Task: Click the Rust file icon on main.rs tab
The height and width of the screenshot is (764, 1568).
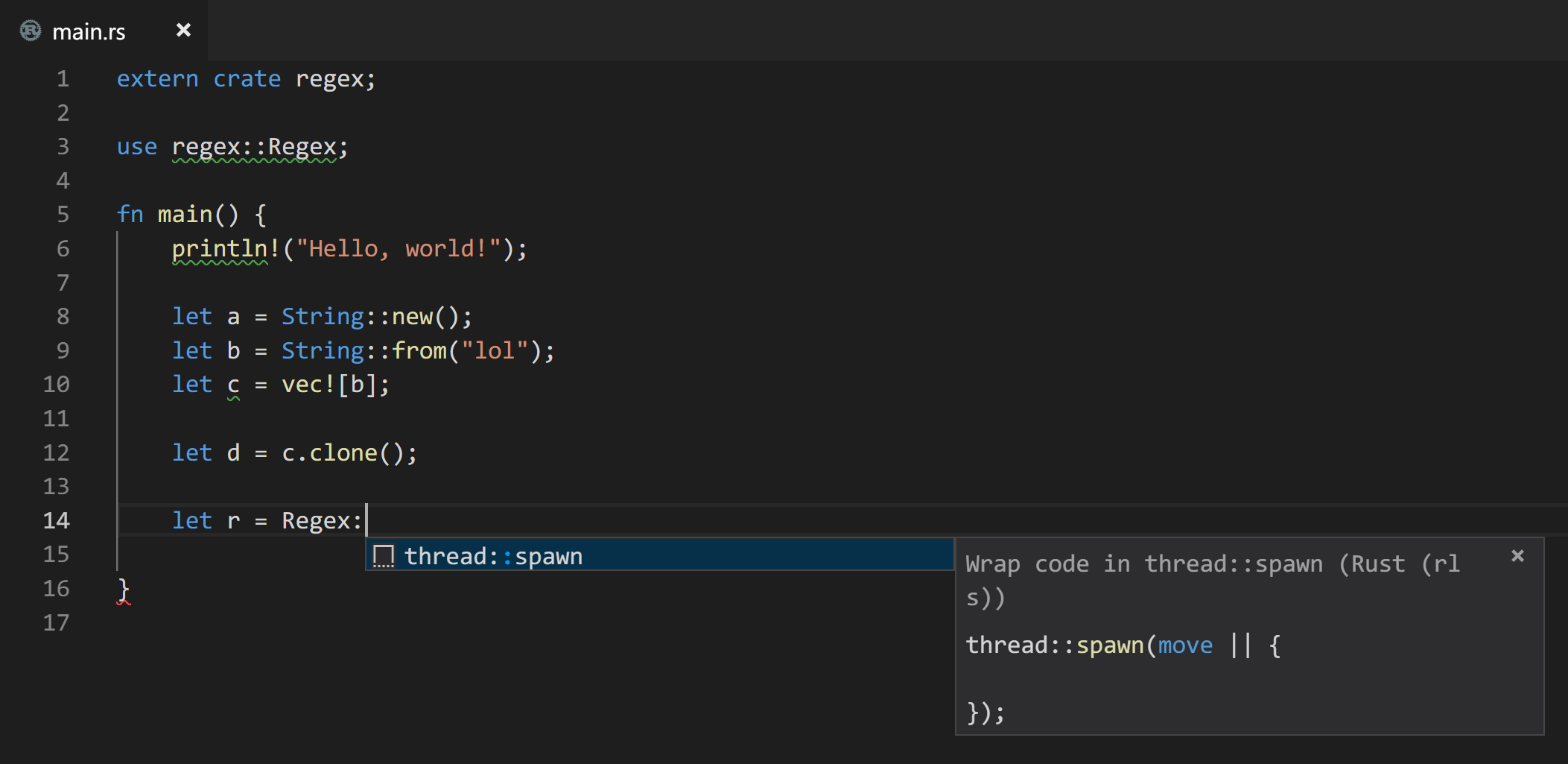Action: pyautogui.click(x=31, y=31)
